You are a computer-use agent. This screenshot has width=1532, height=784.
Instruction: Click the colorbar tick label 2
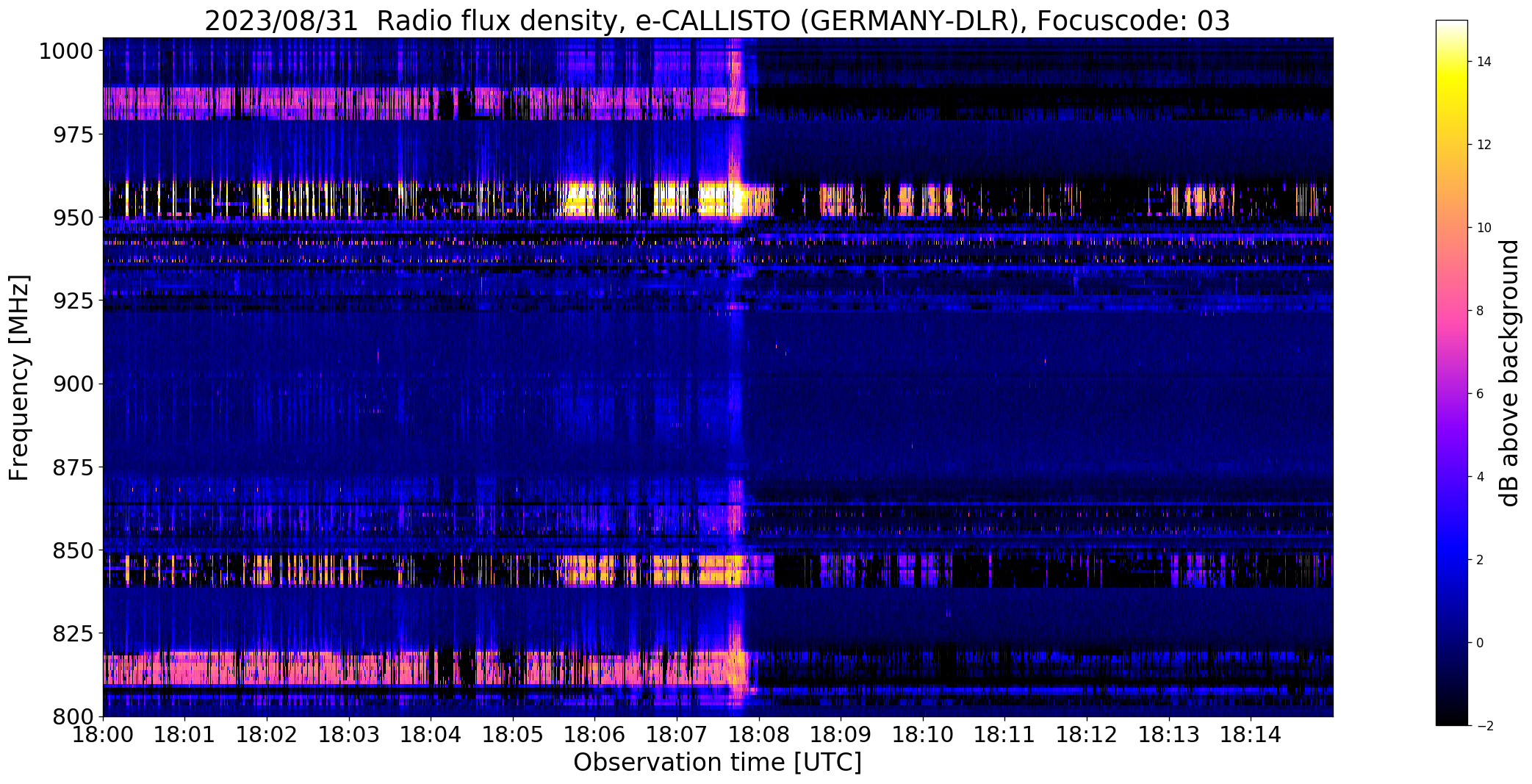[x=1480, y=560]
